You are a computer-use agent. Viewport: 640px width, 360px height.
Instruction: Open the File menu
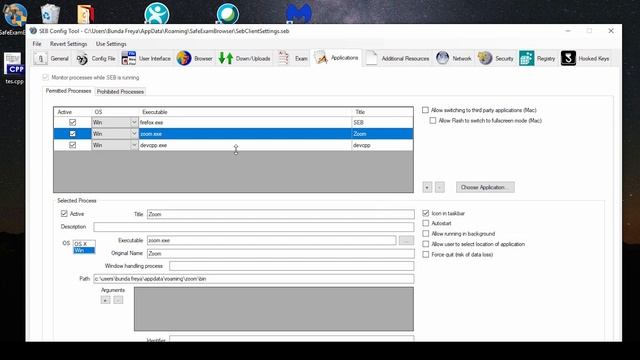37,44
